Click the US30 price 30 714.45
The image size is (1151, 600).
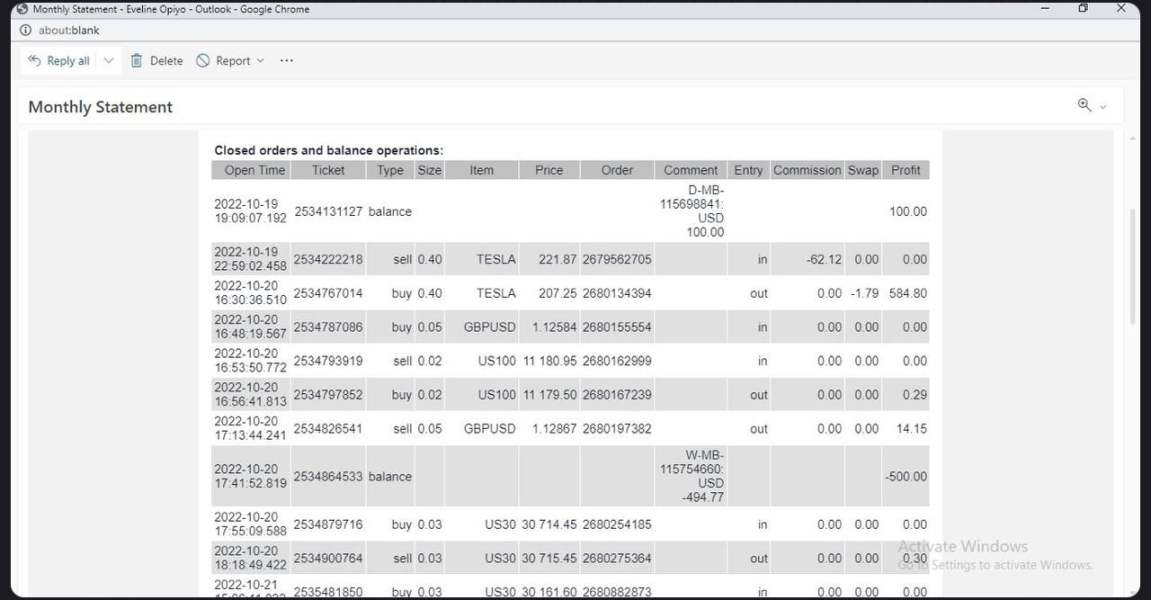[549, 524]
